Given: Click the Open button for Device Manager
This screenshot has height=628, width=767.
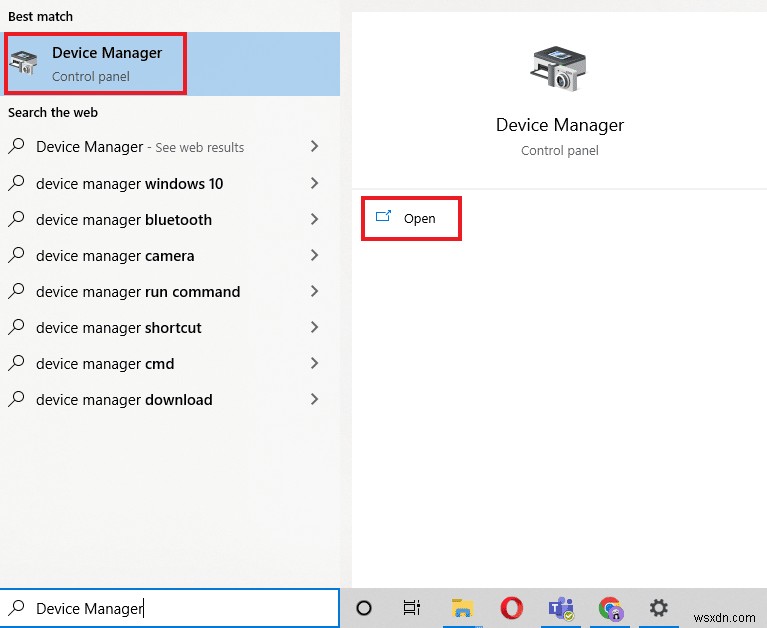Looking at the screenshot, I should [411, 218].
